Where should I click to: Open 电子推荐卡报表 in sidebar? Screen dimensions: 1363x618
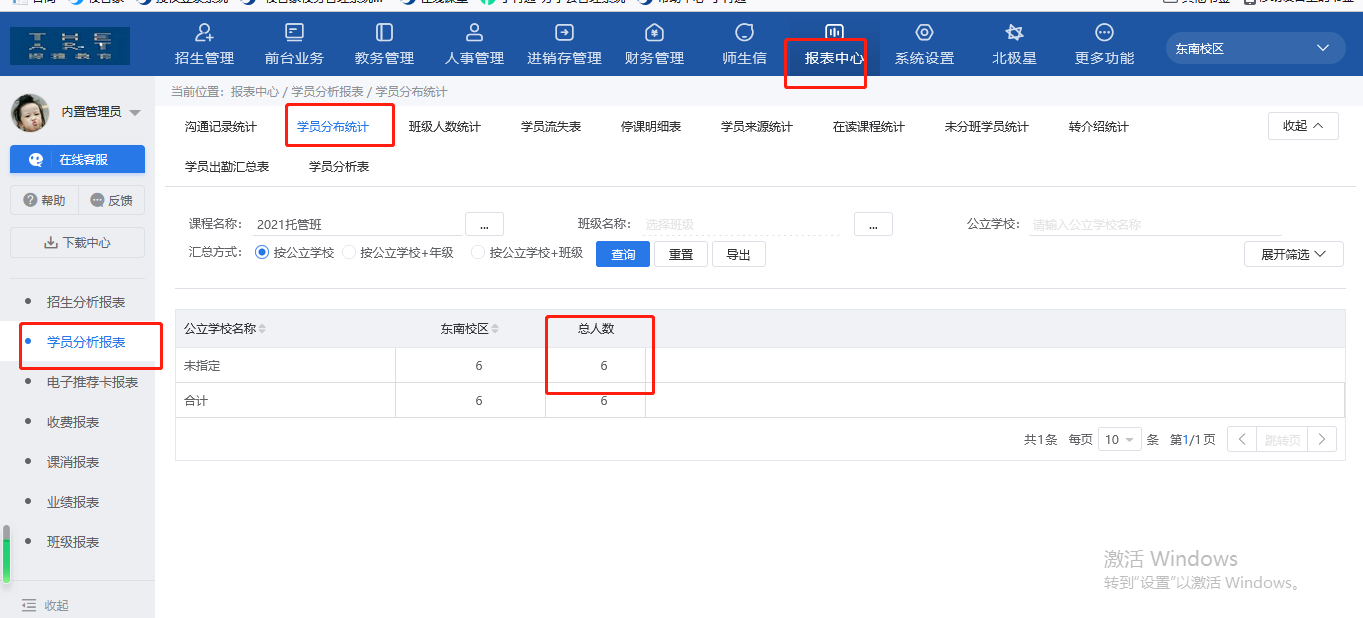(92, 382)
